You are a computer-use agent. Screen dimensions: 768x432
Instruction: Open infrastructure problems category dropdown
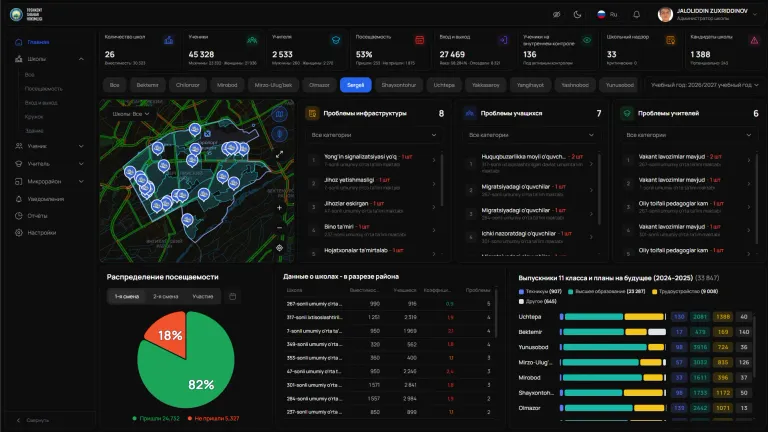point(374,135)
